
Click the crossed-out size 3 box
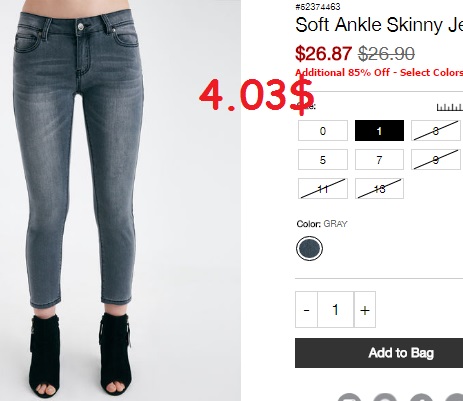pos(436,131)
